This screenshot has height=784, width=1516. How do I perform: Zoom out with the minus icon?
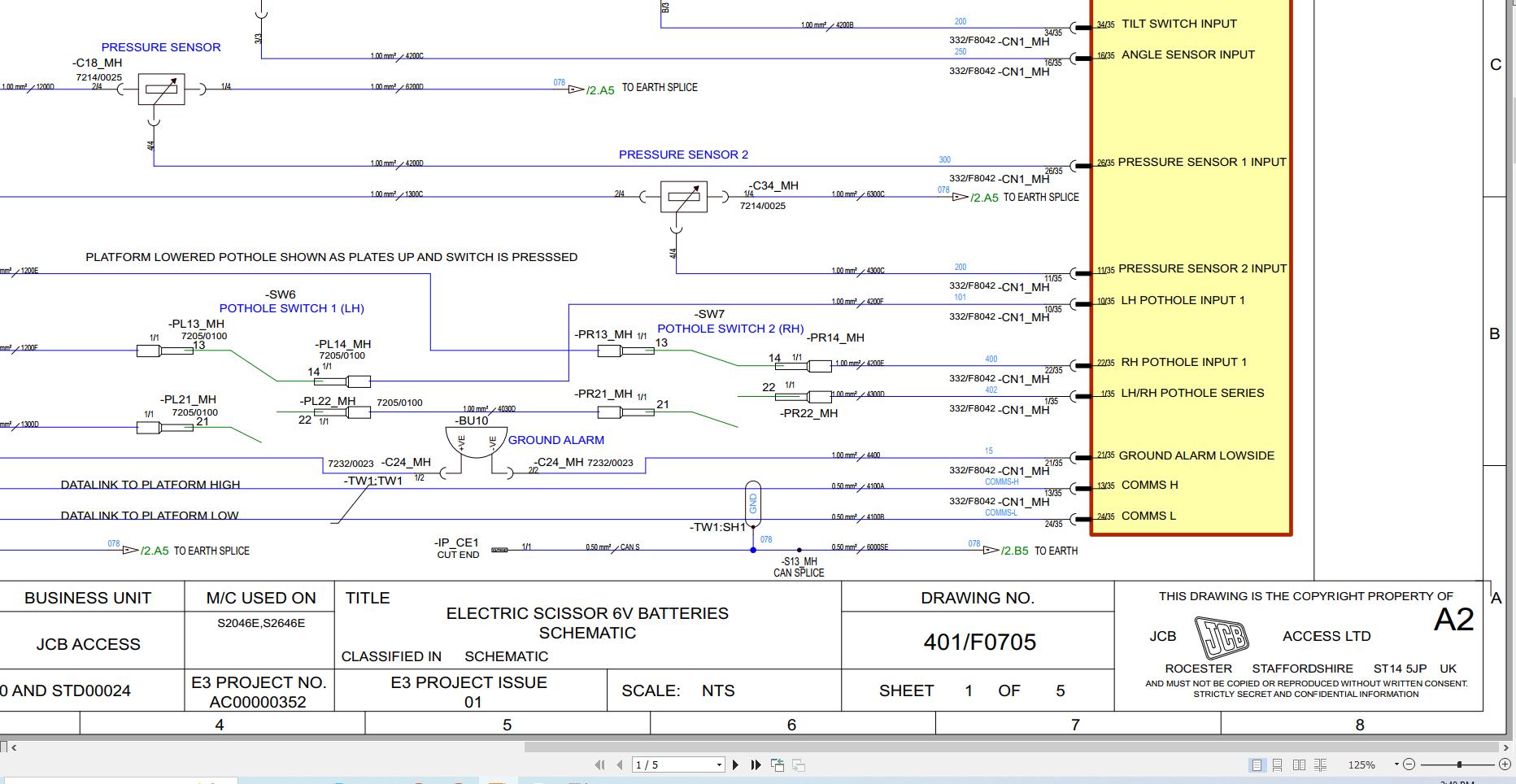pyautogui.click(x=1409, y=764)
